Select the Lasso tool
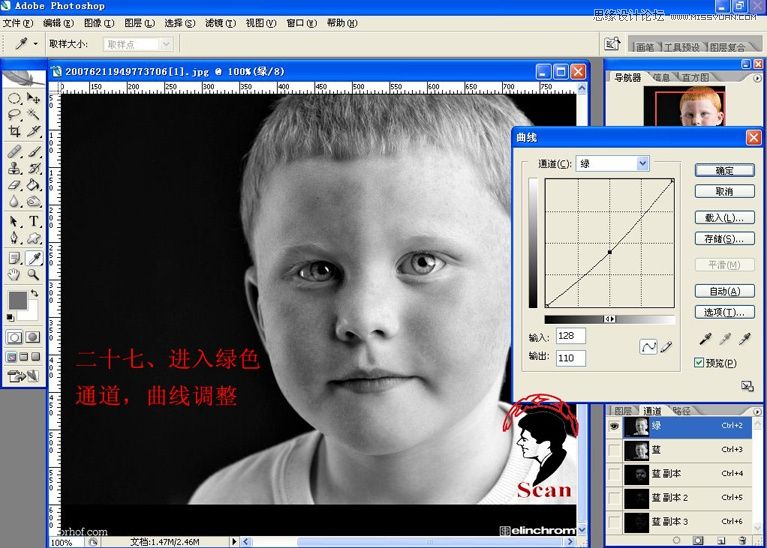This screenshot has height=548, width=767. [14, 114]
